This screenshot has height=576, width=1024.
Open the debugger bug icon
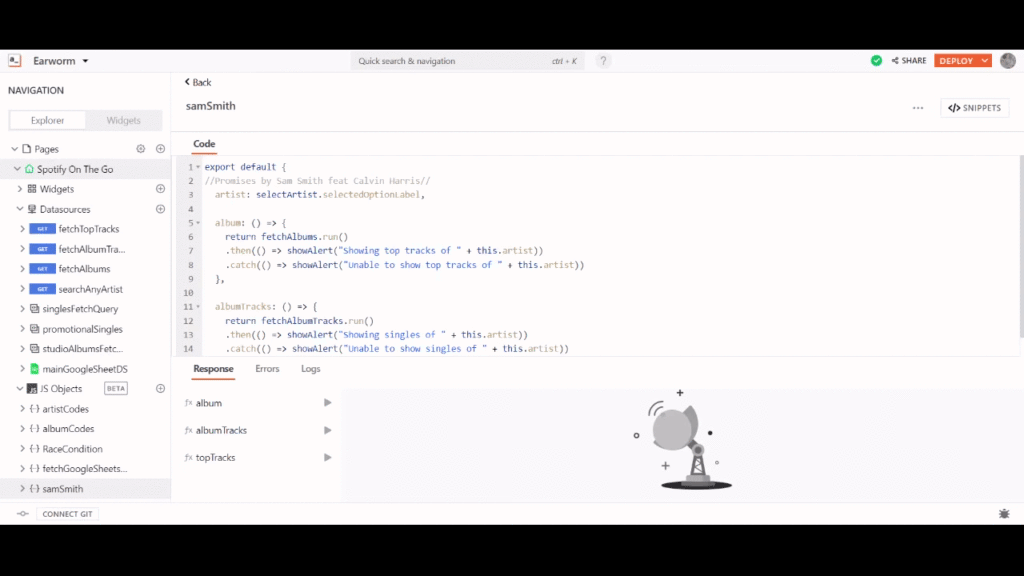point(1004,514)
